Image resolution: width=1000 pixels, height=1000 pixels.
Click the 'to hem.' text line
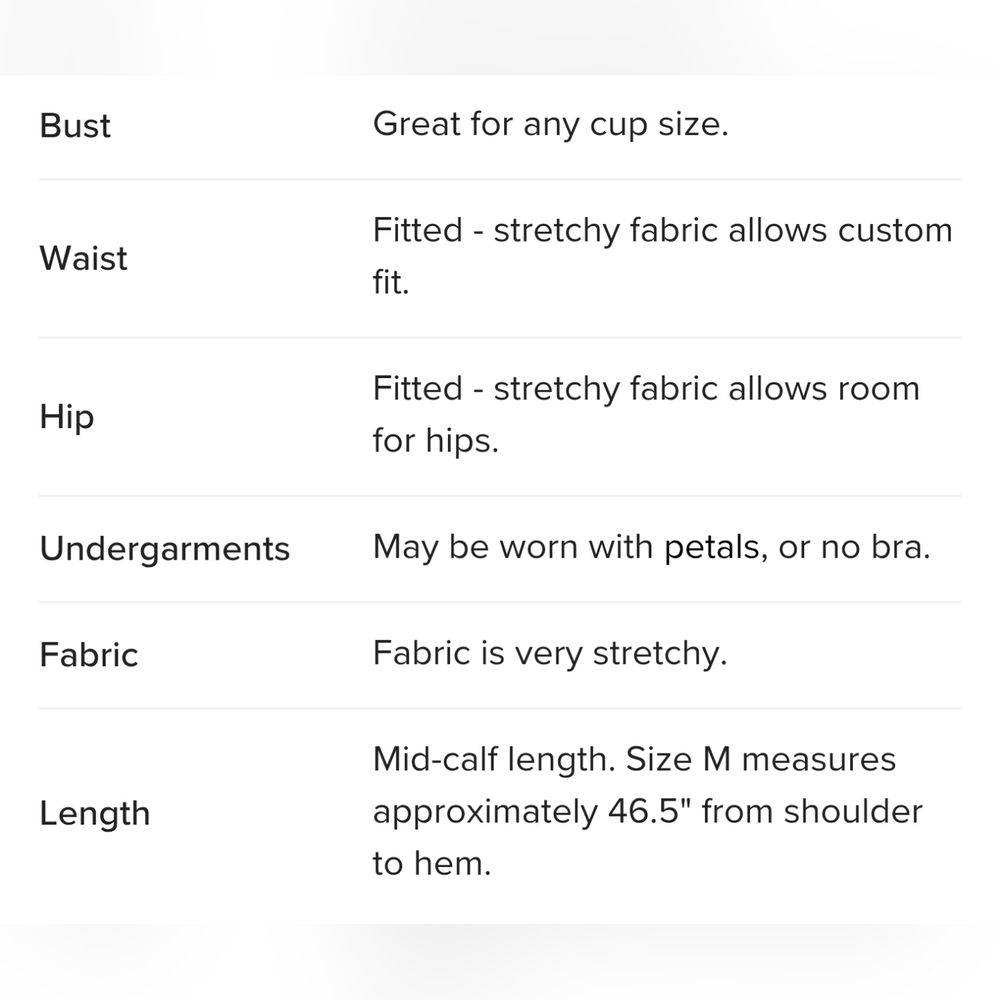(x=432, y=864)
